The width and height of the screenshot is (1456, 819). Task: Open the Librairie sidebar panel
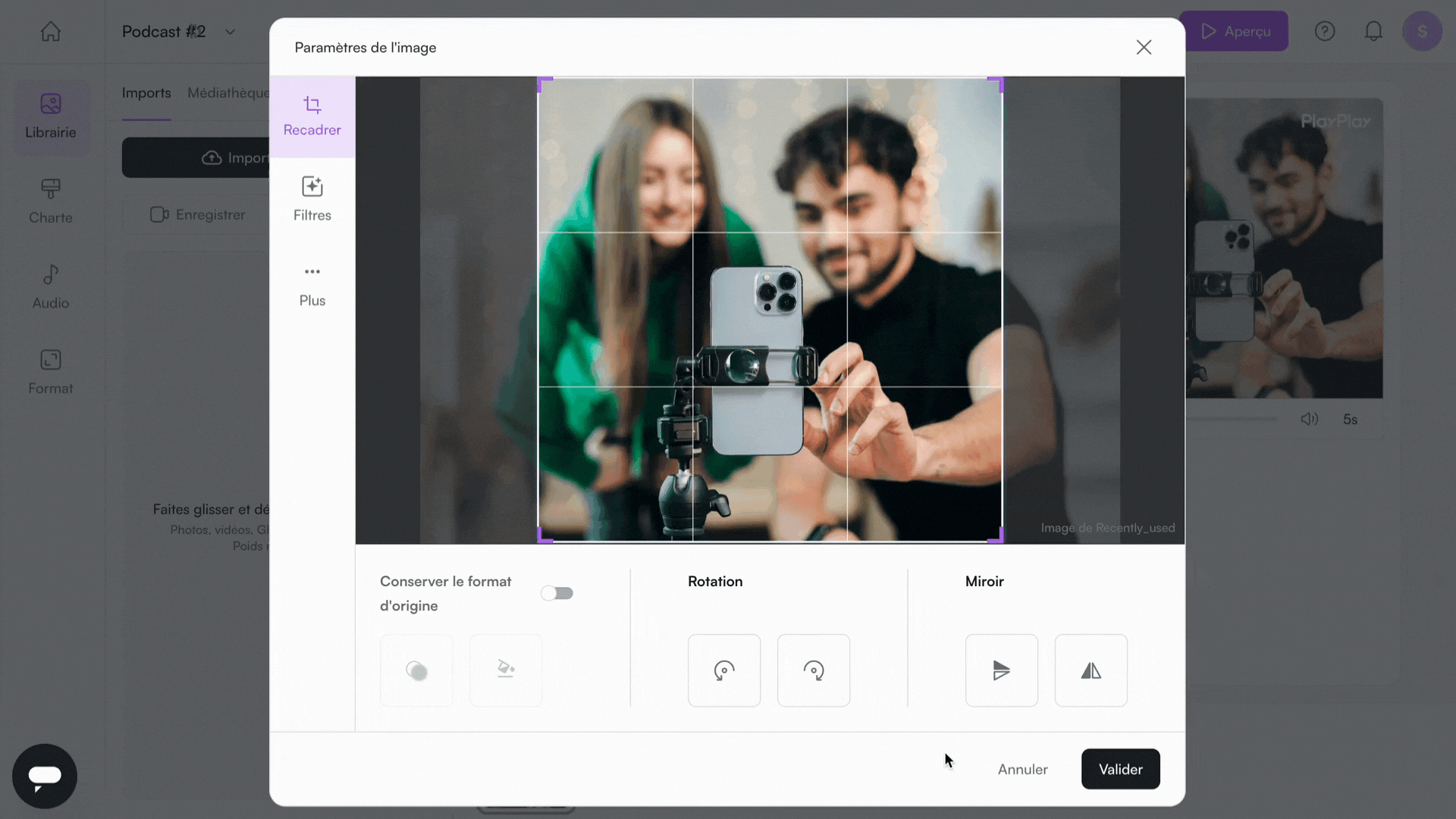[51, 117]
